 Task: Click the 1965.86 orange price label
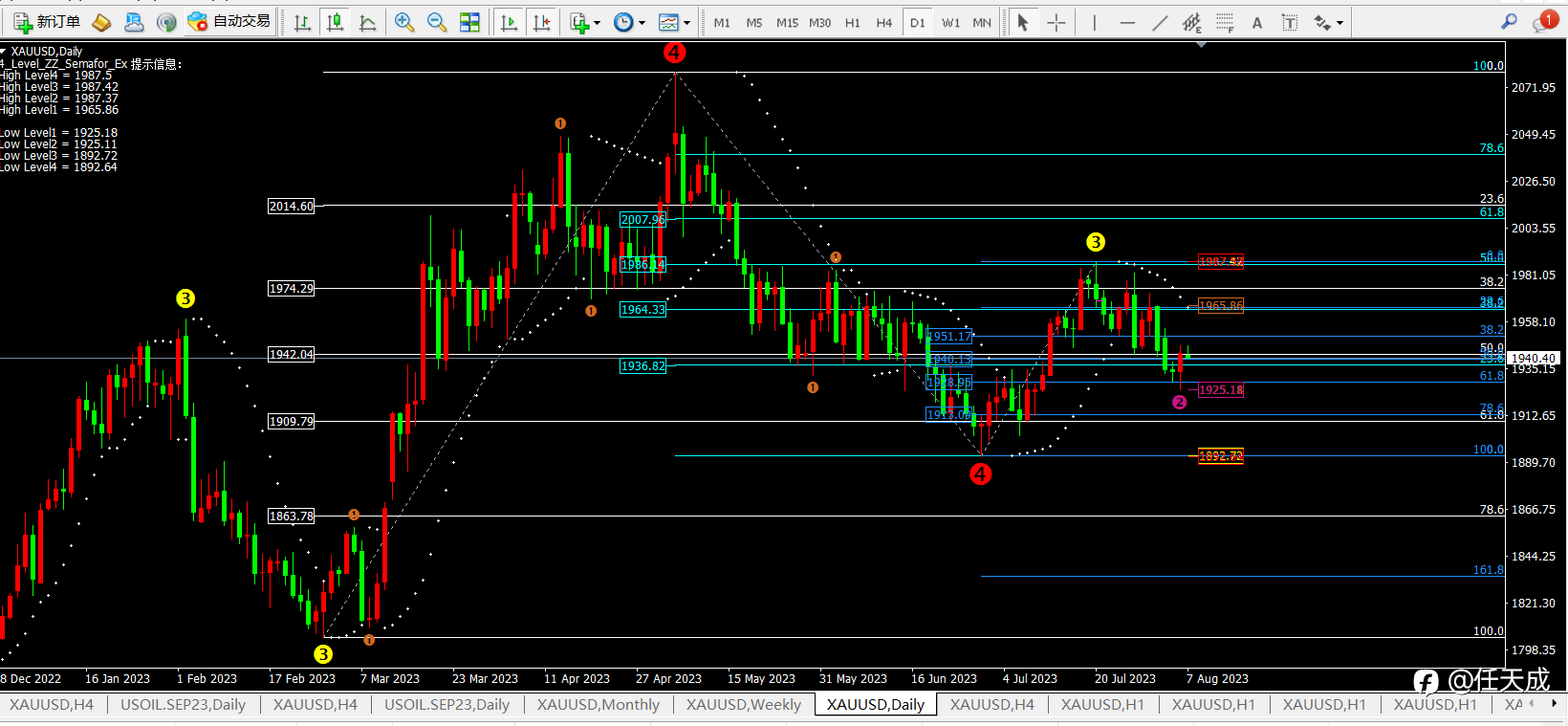tap(1221, 305)
